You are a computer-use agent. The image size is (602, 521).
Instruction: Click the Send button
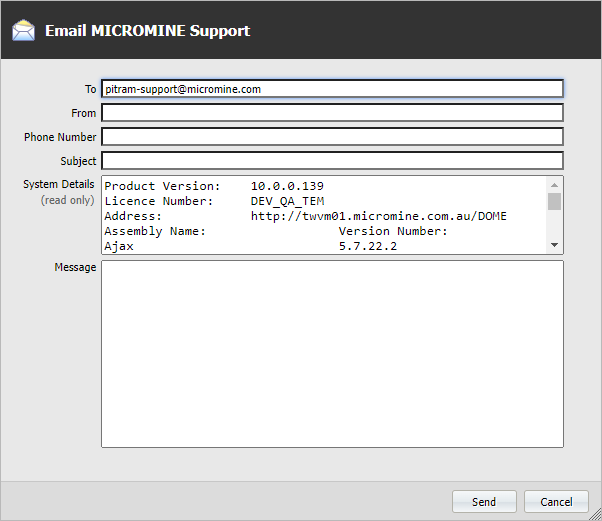pos(484,501)
